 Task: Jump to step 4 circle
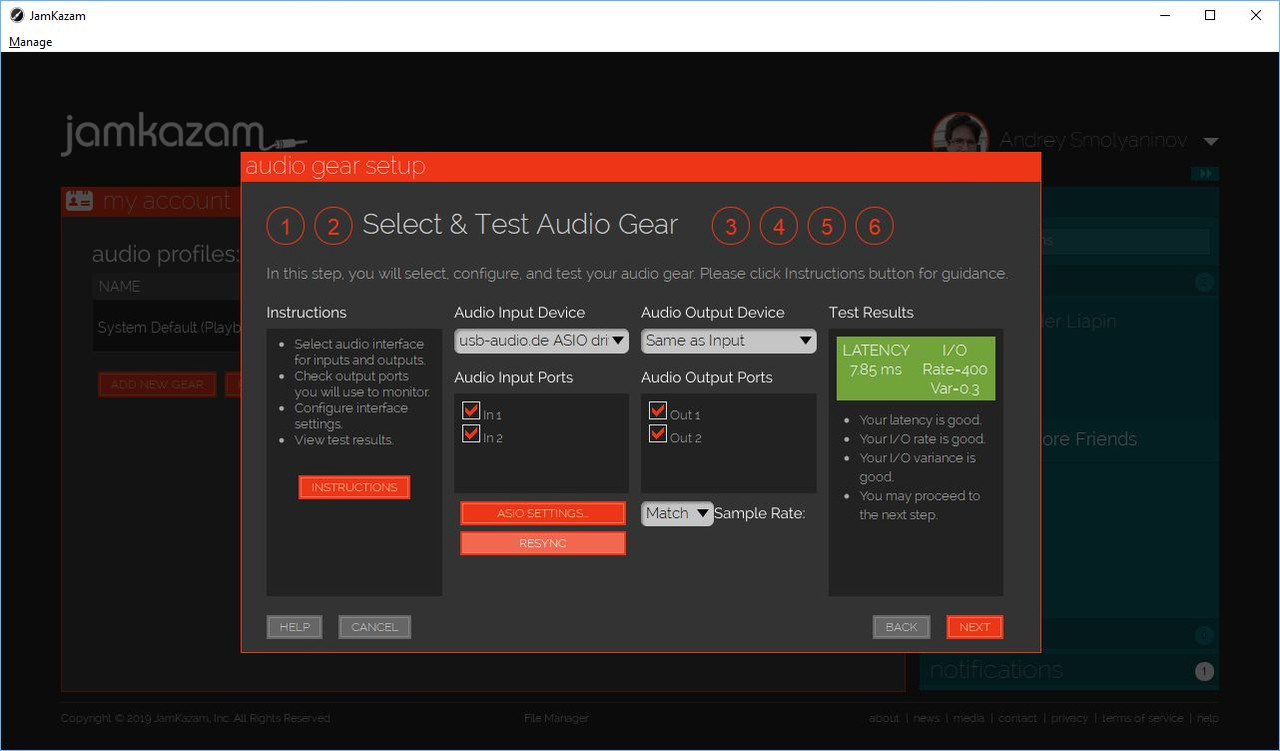(x=778, y=227)
